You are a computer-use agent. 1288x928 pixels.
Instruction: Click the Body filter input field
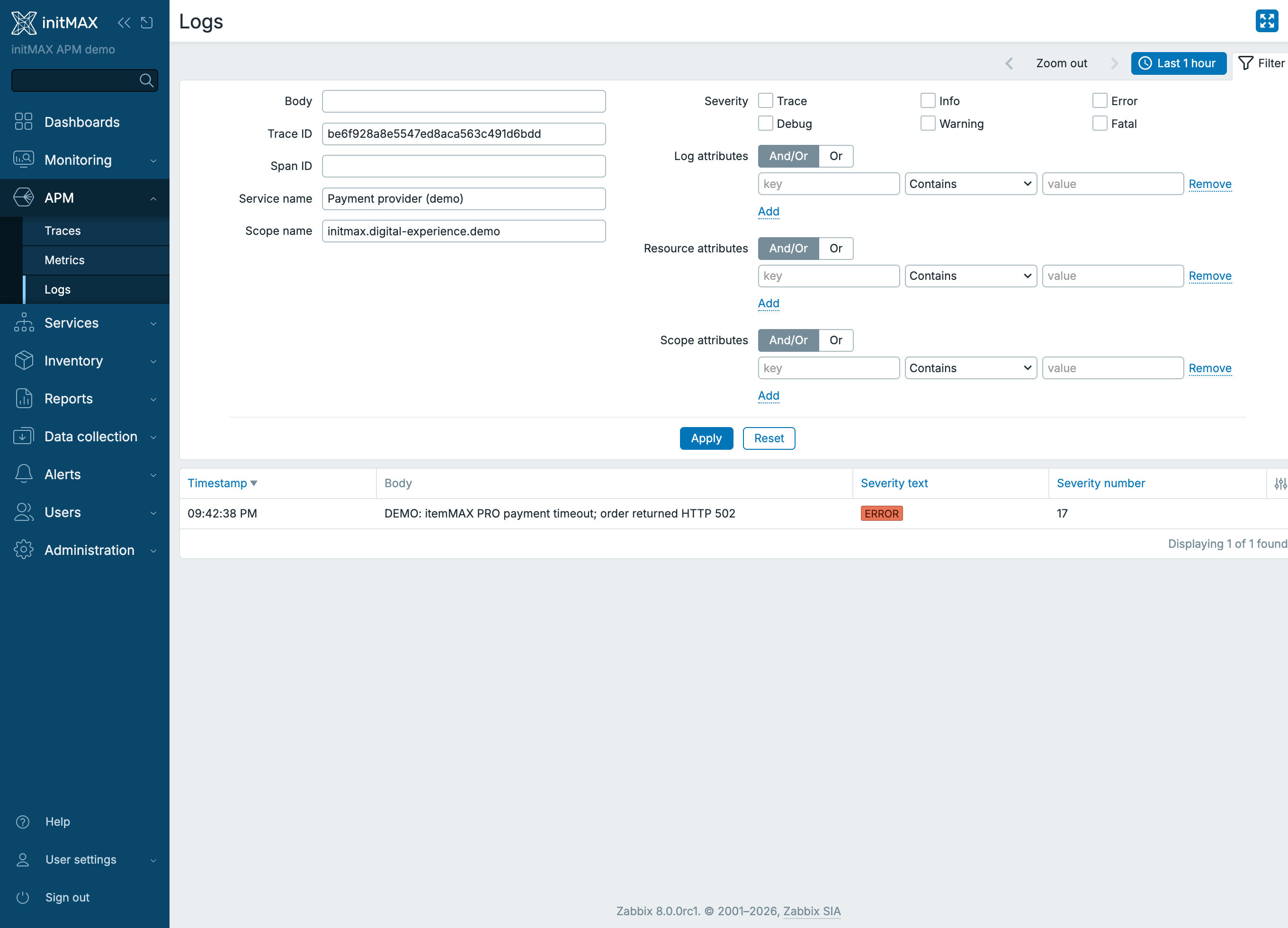tap(464, 101)
